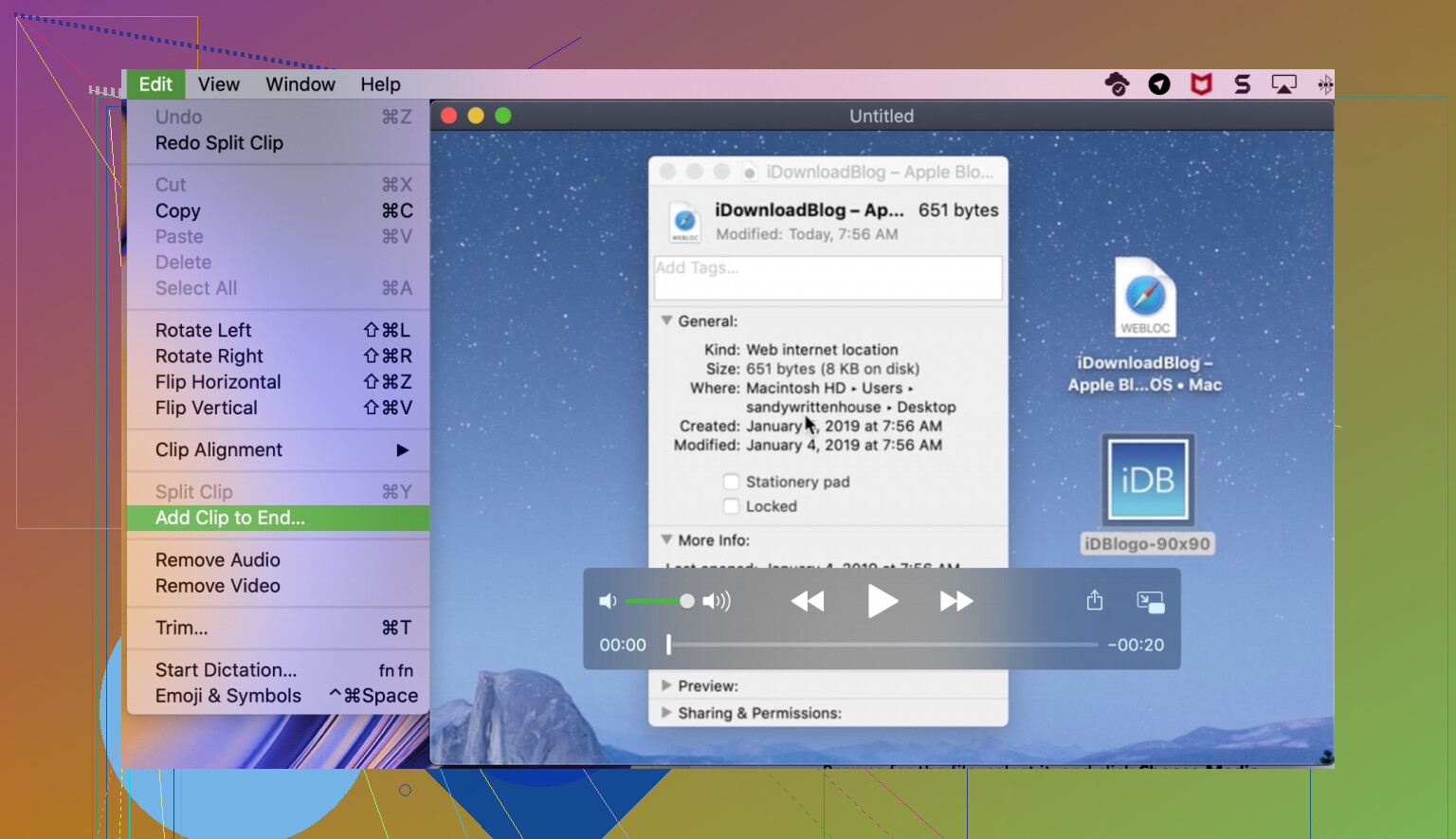This screenshot has width=1456, height=839.
Task: Open the Clip Alignment submenu
Action: pyautogui.click(x=278, y=450)
